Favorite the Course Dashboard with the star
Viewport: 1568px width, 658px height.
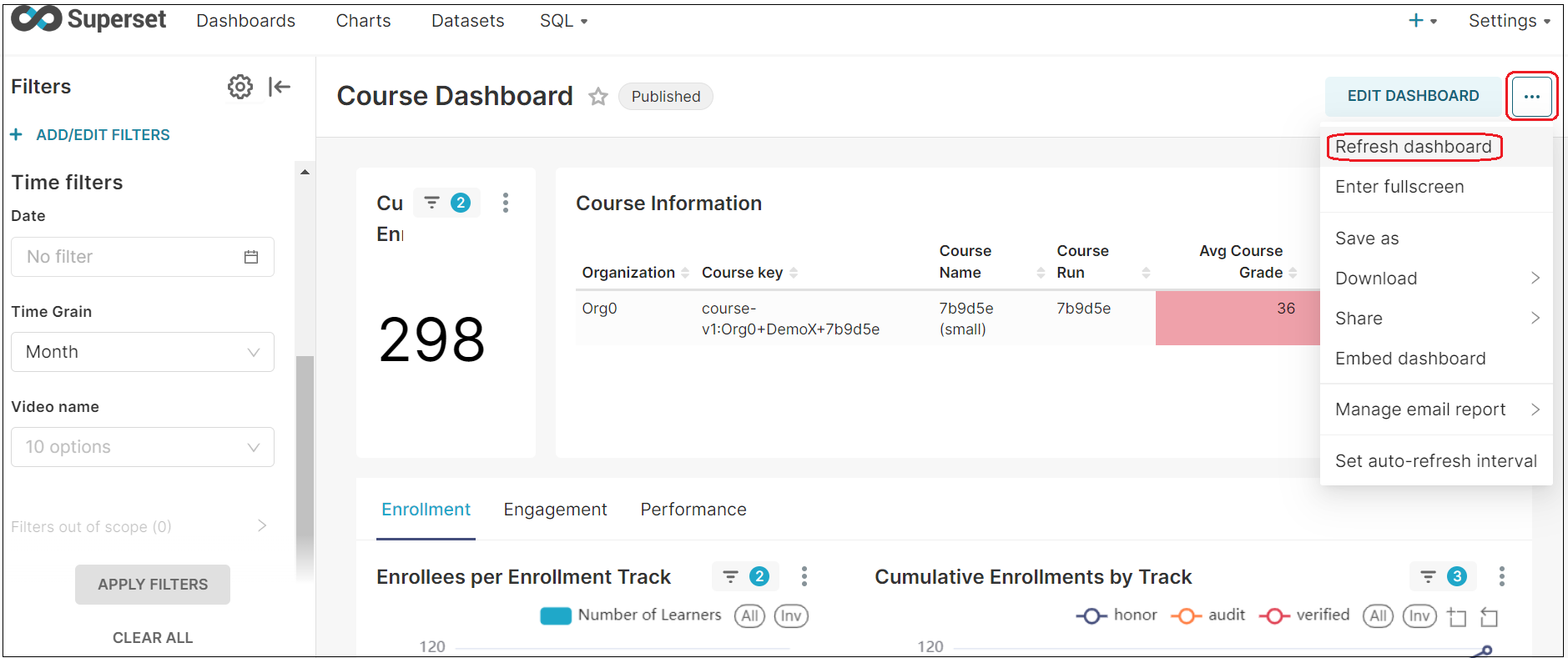597,97
